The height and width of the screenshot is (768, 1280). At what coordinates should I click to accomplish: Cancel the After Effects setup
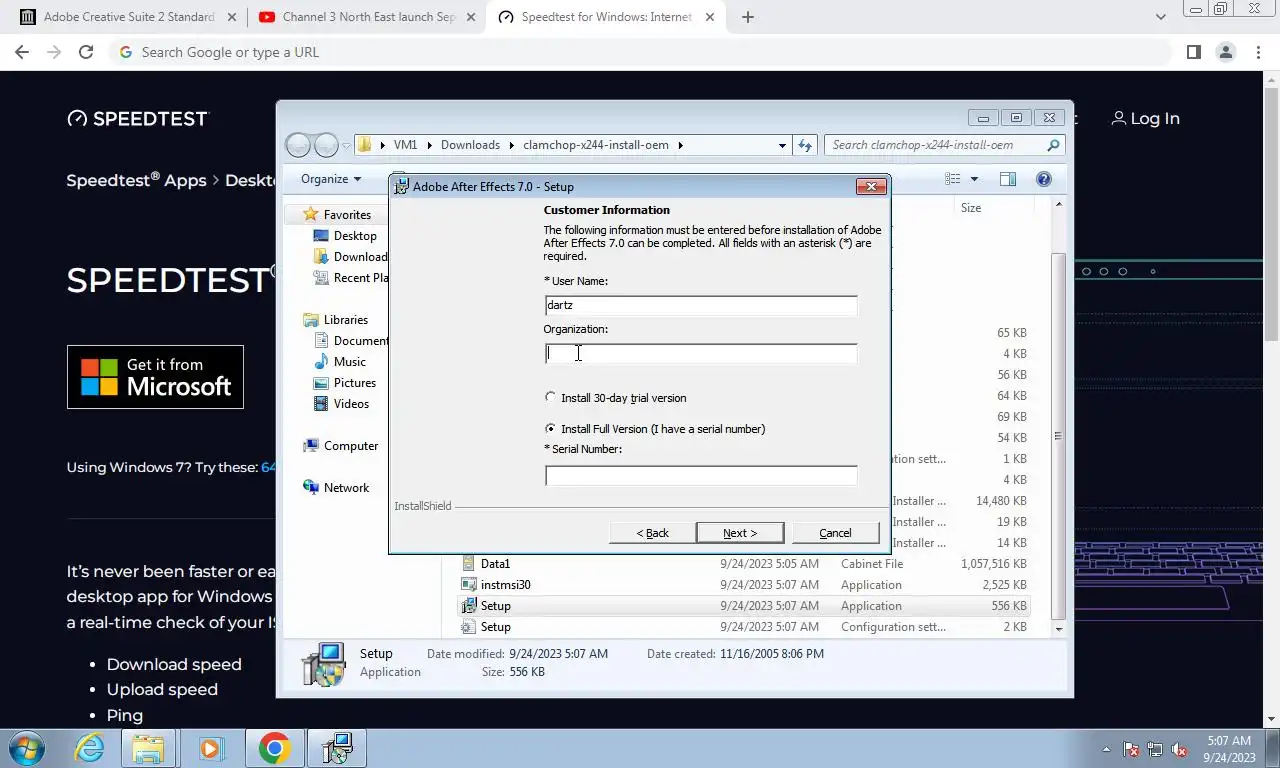(835, 533)
